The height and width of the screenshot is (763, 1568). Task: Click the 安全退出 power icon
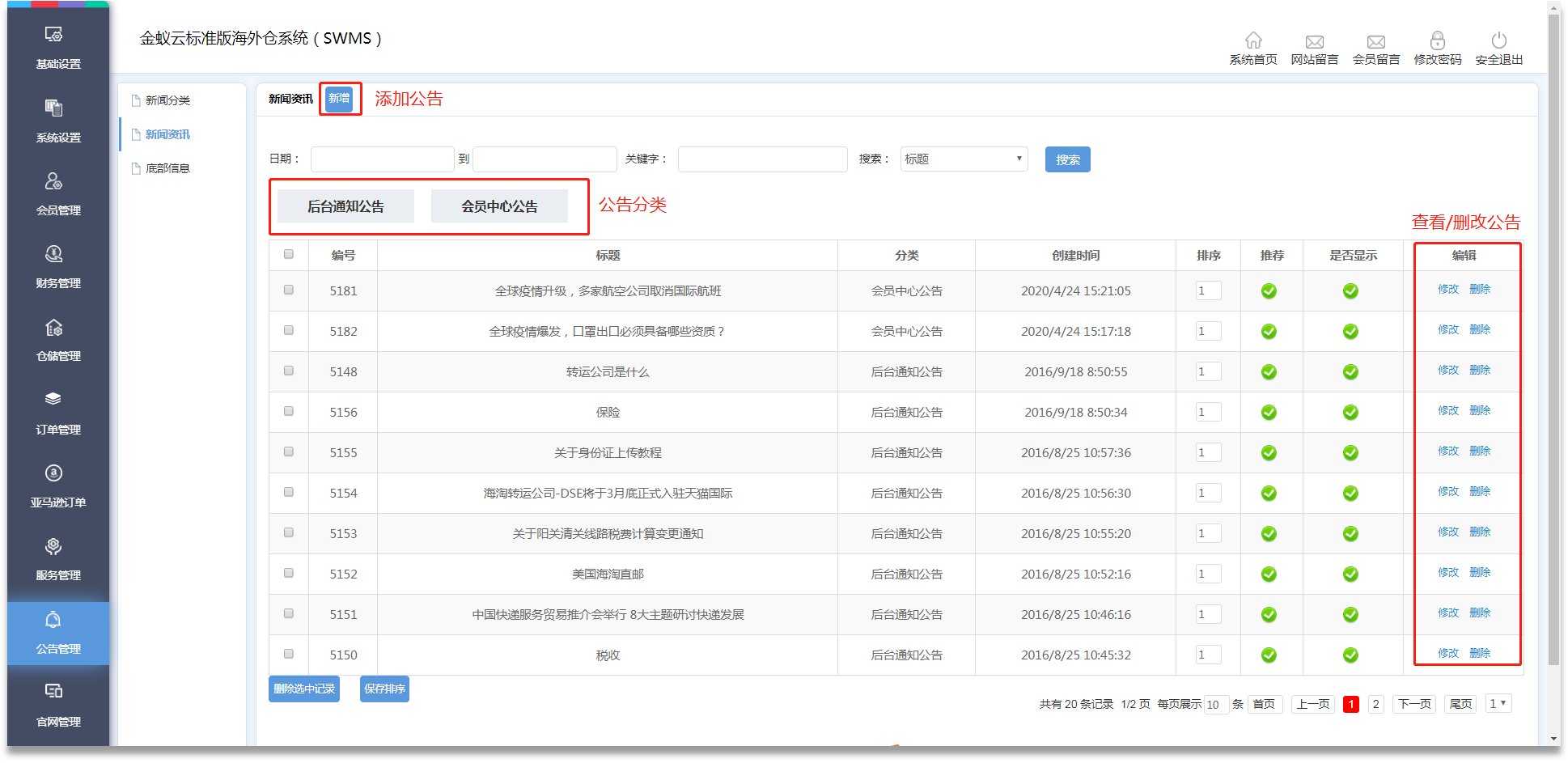(1498, 41)
